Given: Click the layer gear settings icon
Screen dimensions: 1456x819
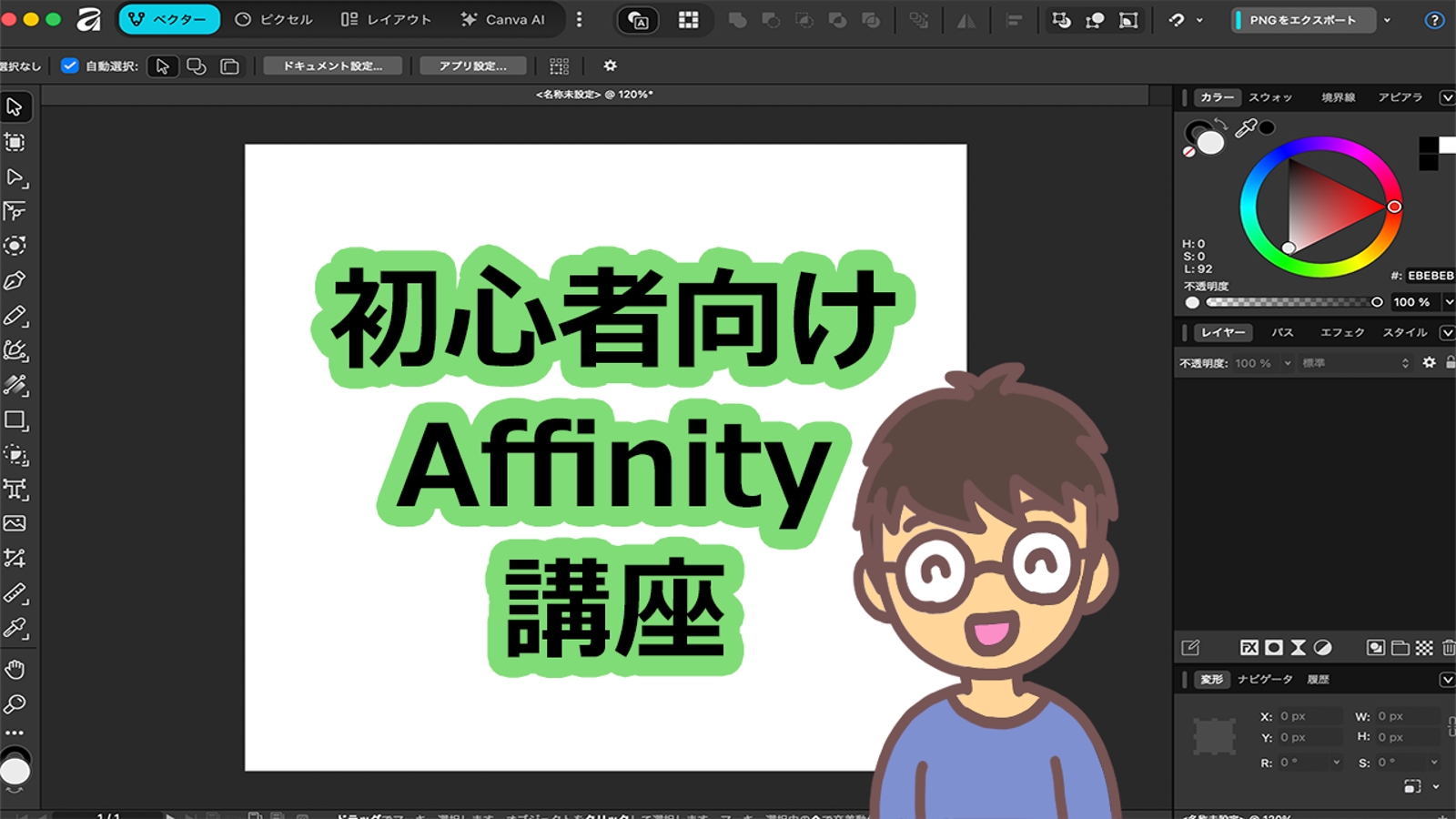Looking at the screenshot, I should [x=1429, y=362].
